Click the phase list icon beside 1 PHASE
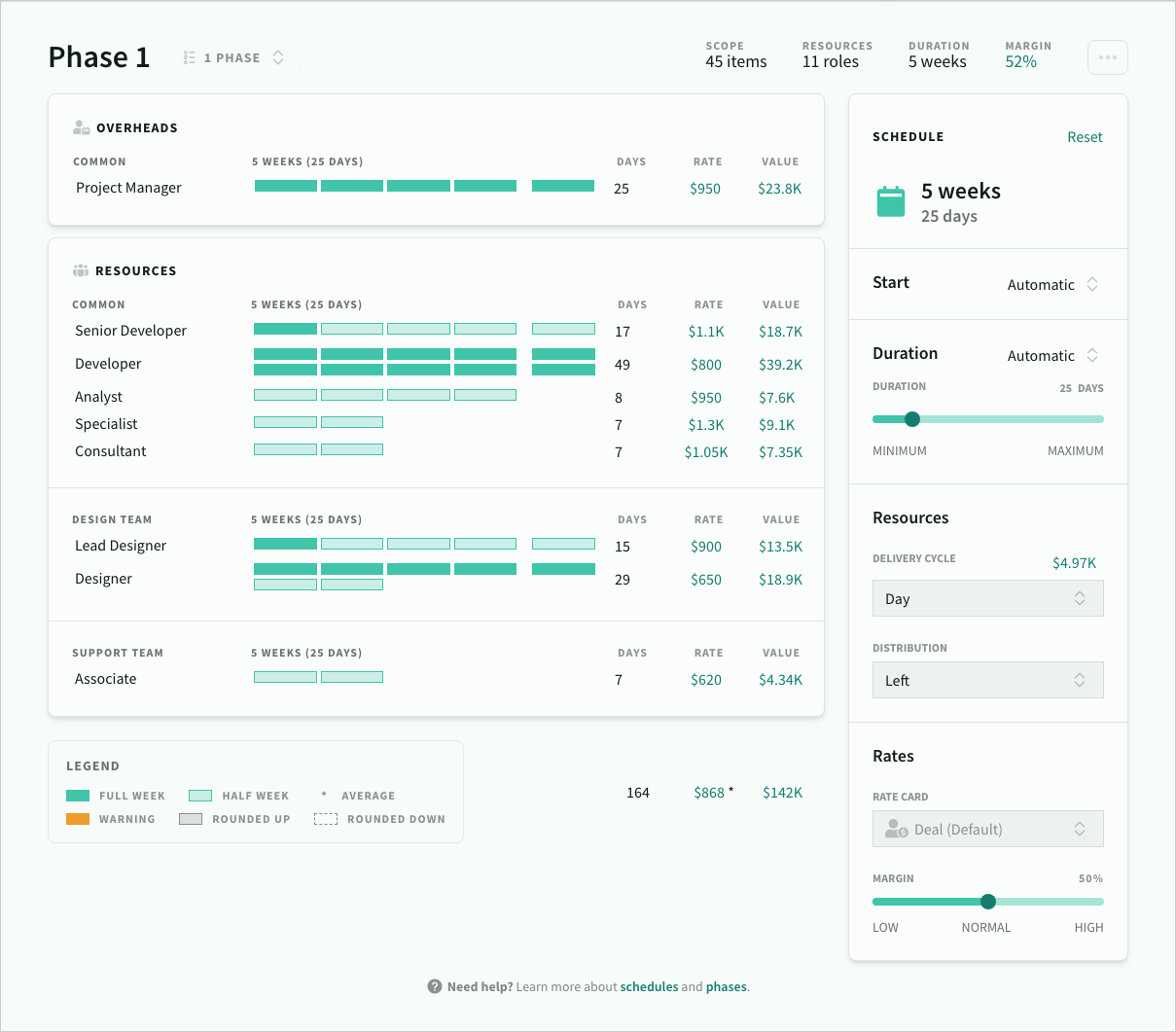Image resolution: width=1176 pixels, height=1032 pixels. pyautogui.click(x=190, y=57)
